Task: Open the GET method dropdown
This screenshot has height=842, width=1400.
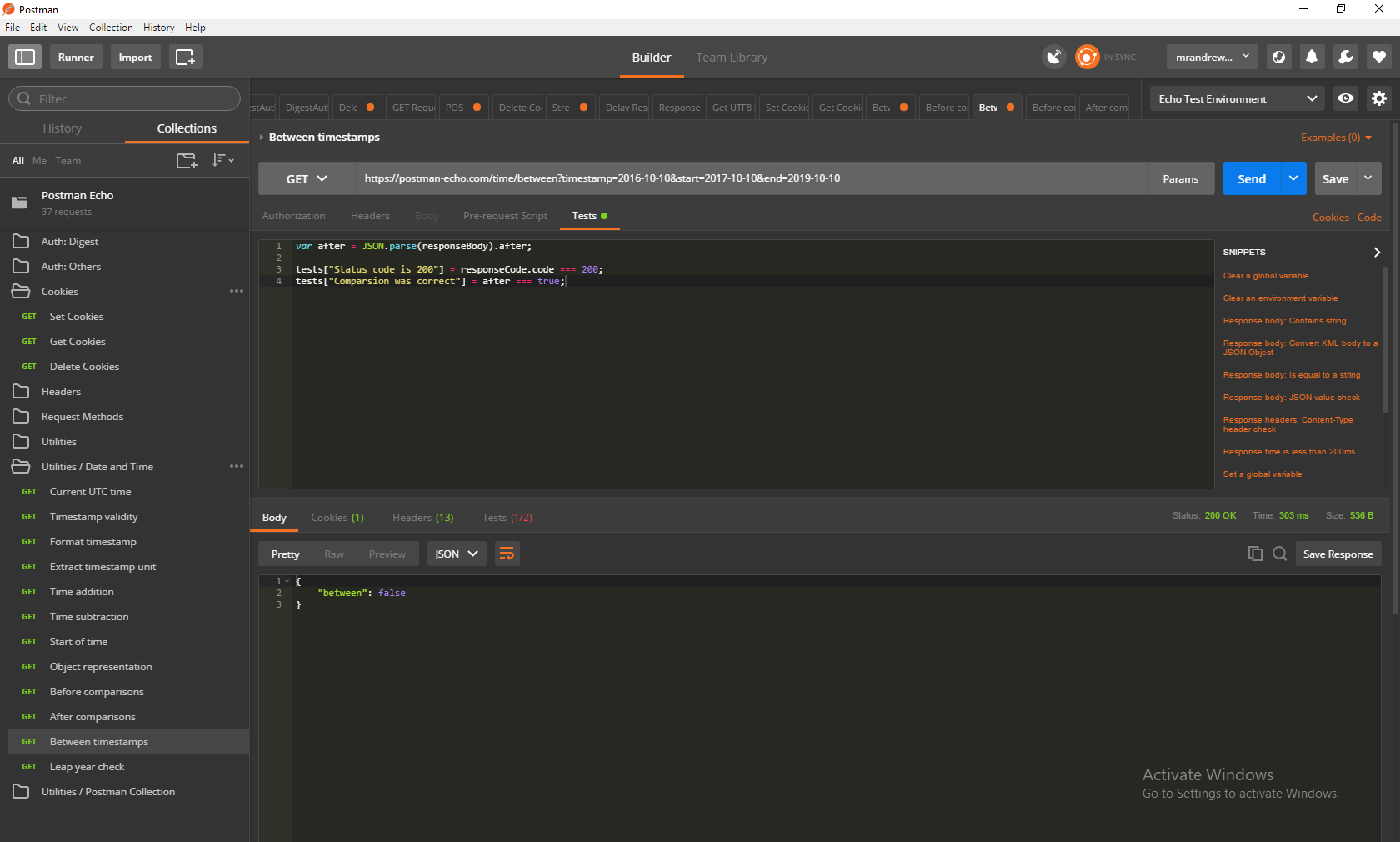Action: click(x=307, y=178)
